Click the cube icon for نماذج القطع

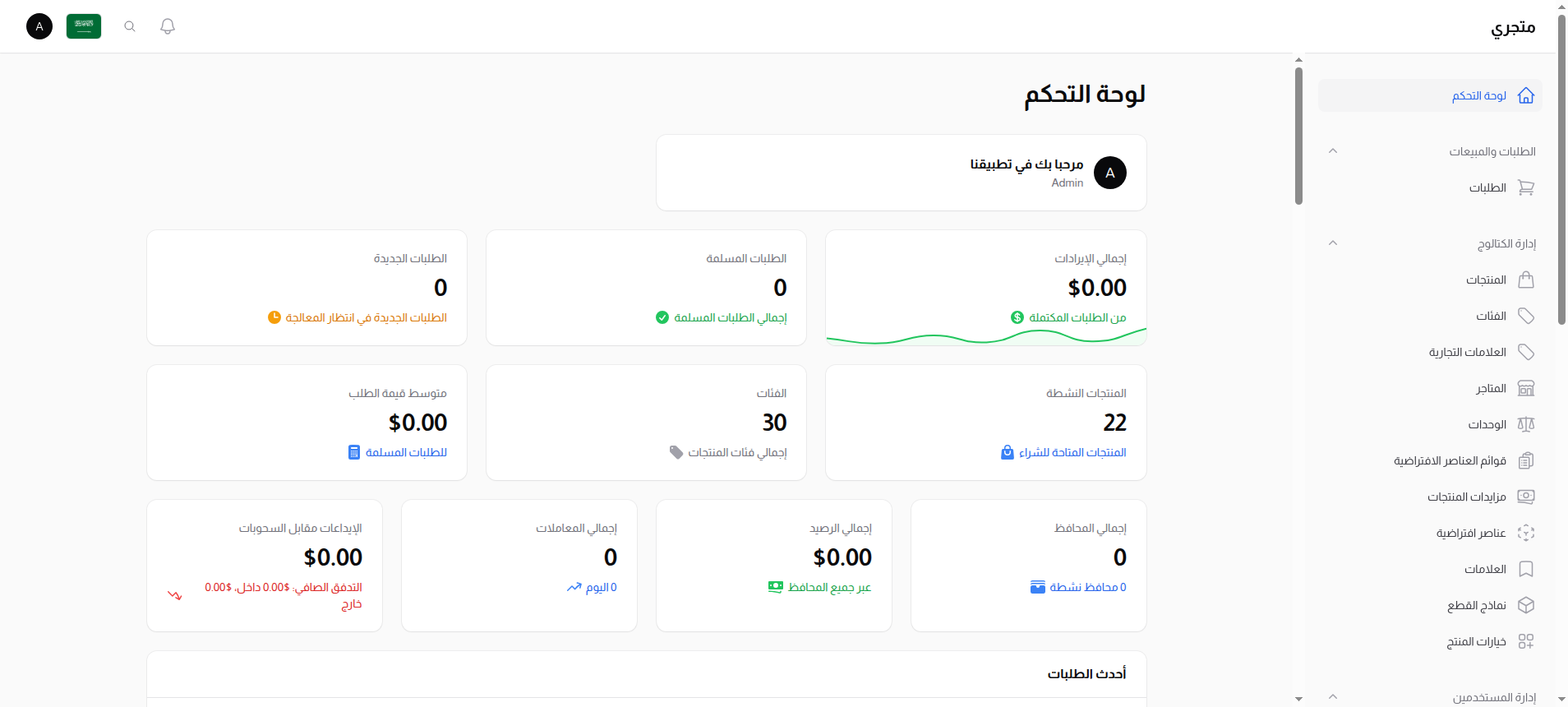(1526, 605)
